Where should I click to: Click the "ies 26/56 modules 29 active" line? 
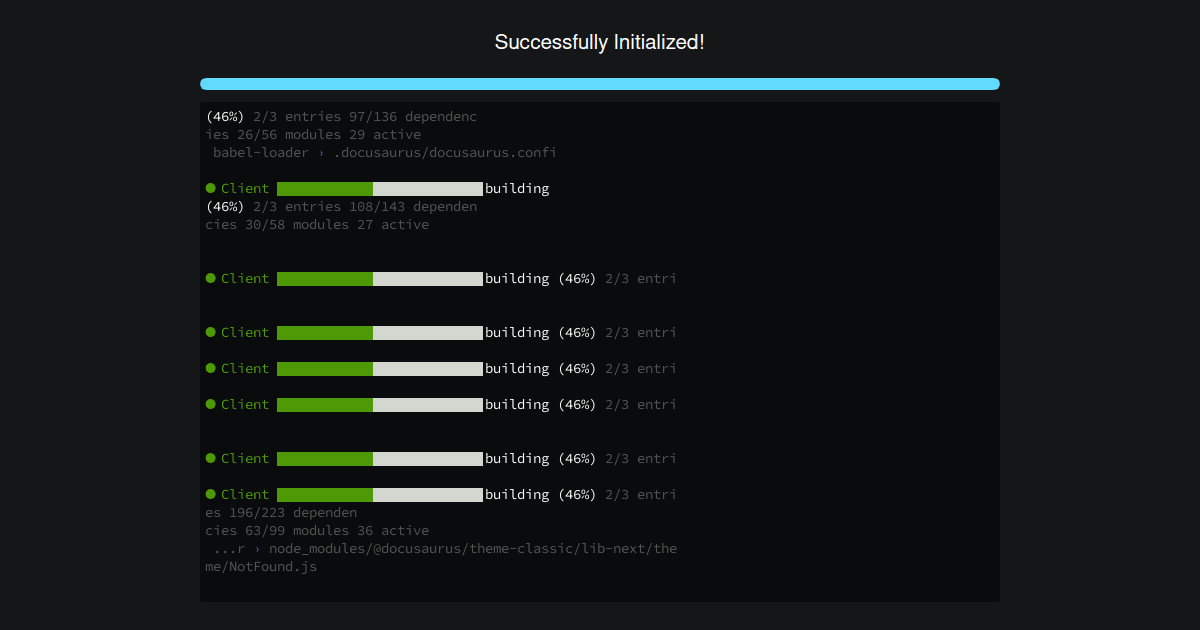[313, 135]
